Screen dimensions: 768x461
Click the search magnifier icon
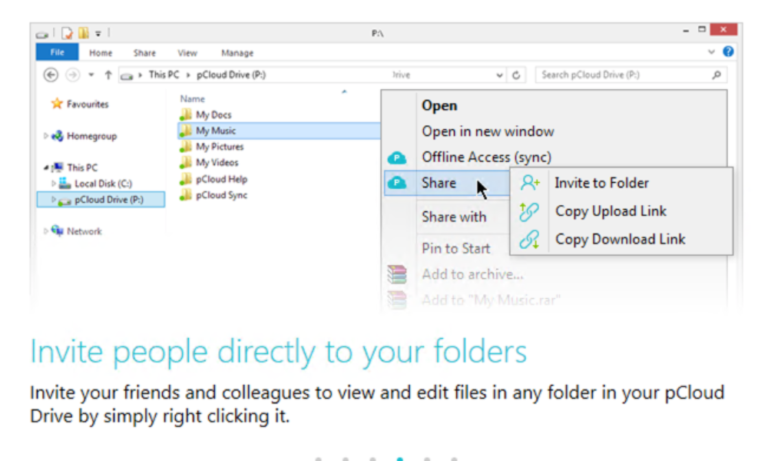point(717,75)
